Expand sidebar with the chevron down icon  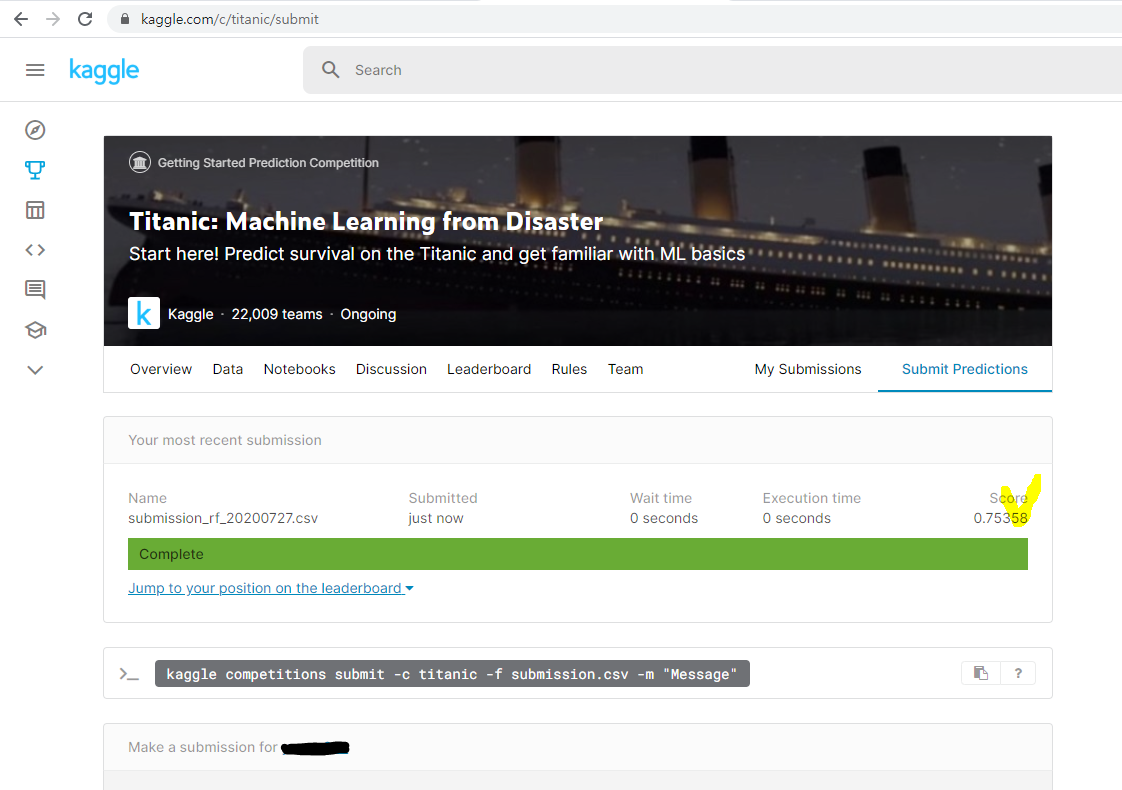[x=35, y=370]
